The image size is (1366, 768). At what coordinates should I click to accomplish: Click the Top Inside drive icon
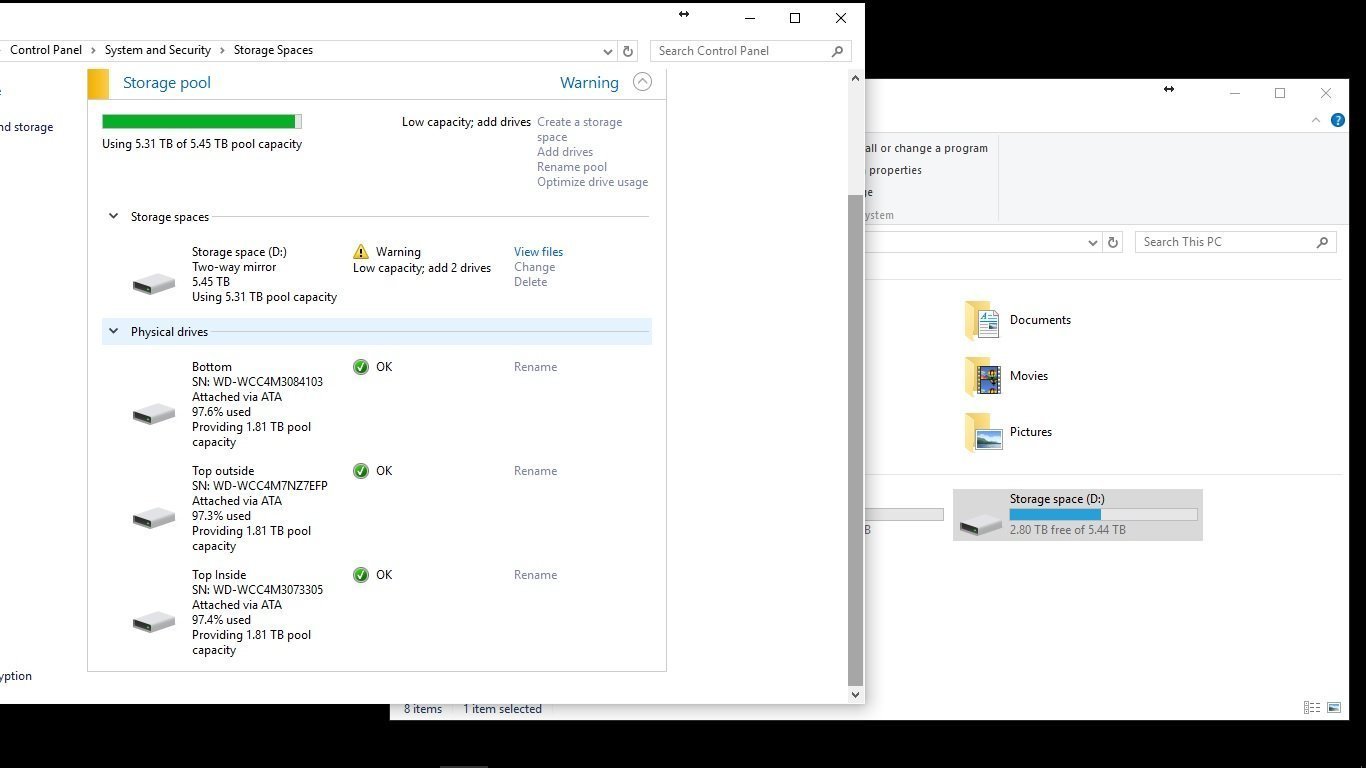pos(154,622)
